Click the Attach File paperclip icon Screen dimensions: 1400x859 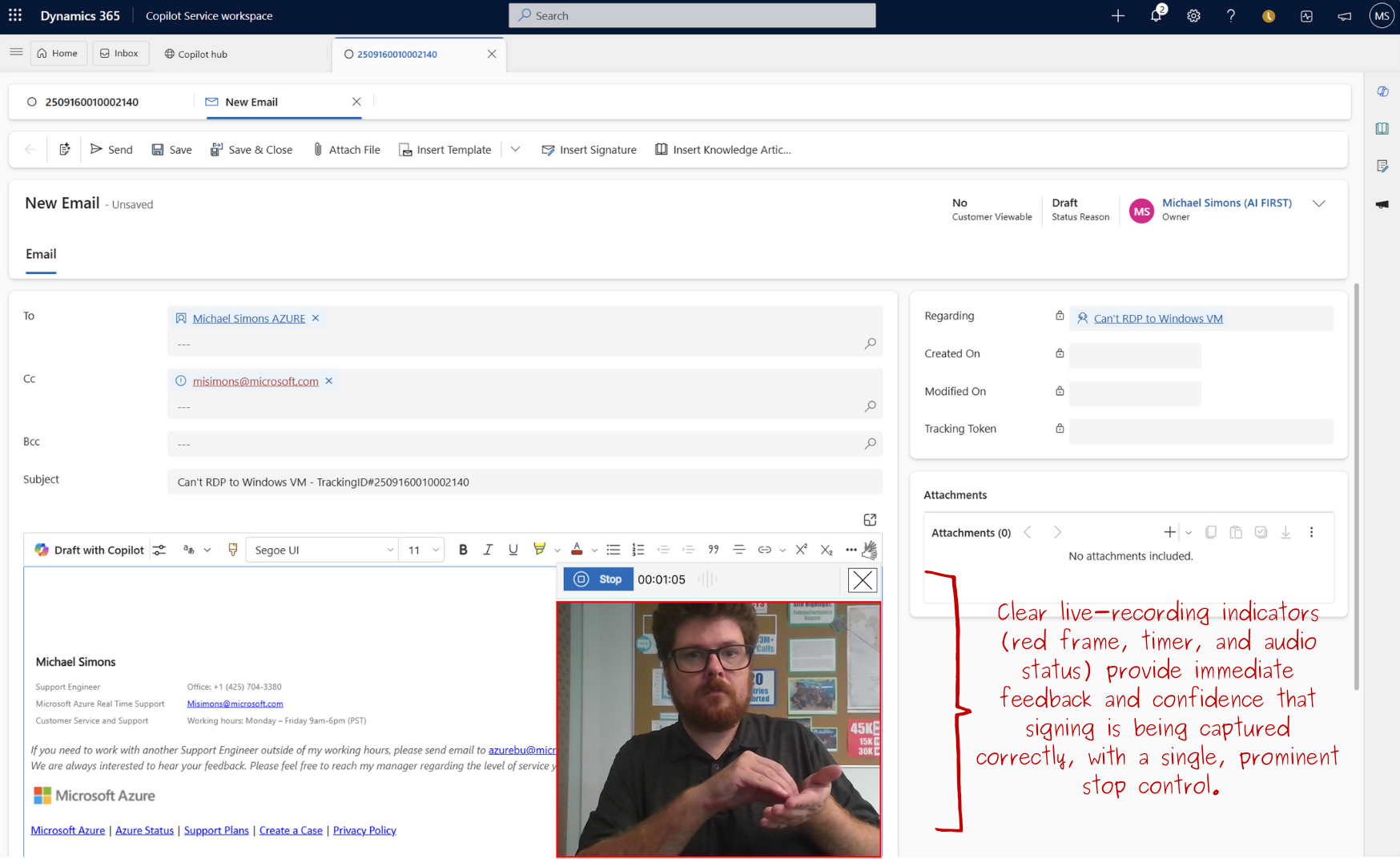[318, 150]
